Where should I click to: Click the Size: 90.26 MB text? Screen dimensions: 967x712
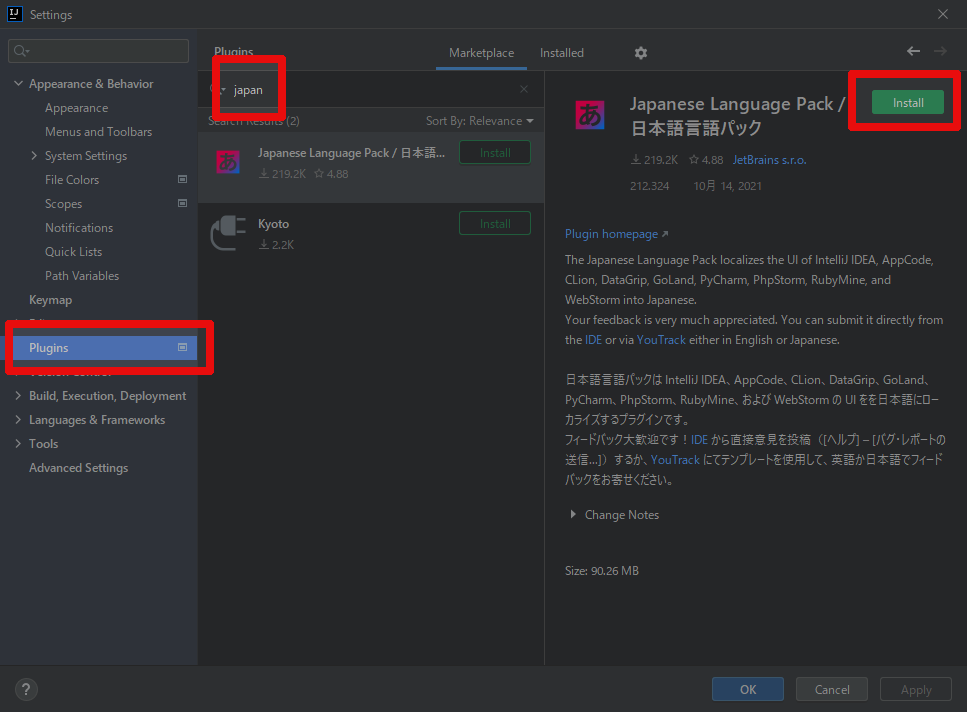602,571
